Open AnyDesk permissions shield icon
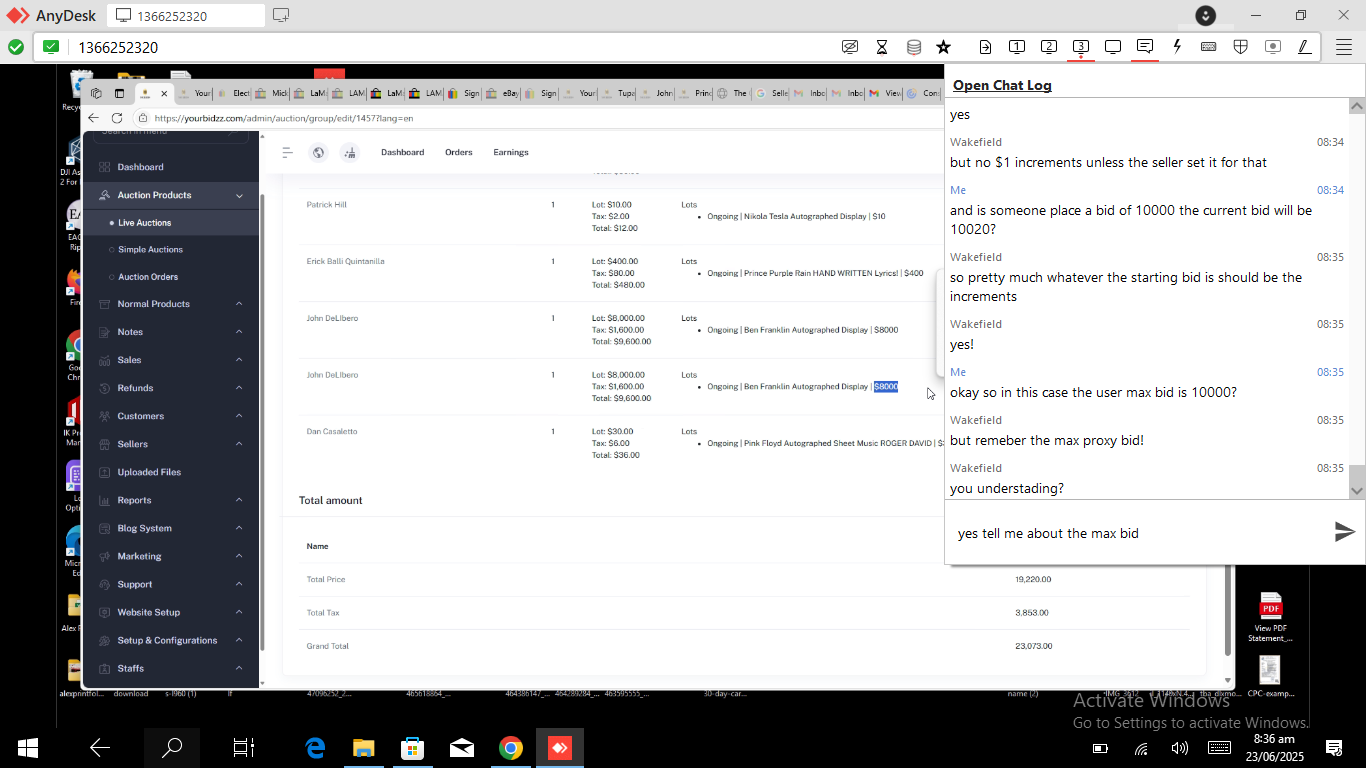The height and width of the screenshot is (768, 1366). 1241,47
